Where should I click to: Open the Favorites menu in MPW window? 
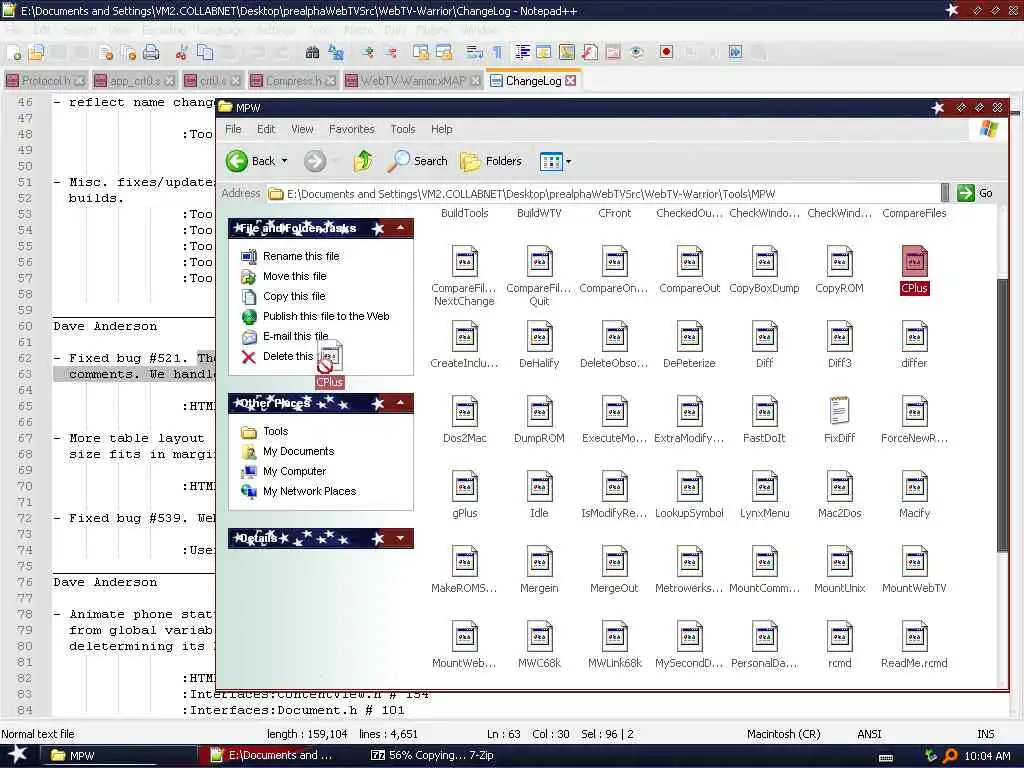[x=351, y=129]
